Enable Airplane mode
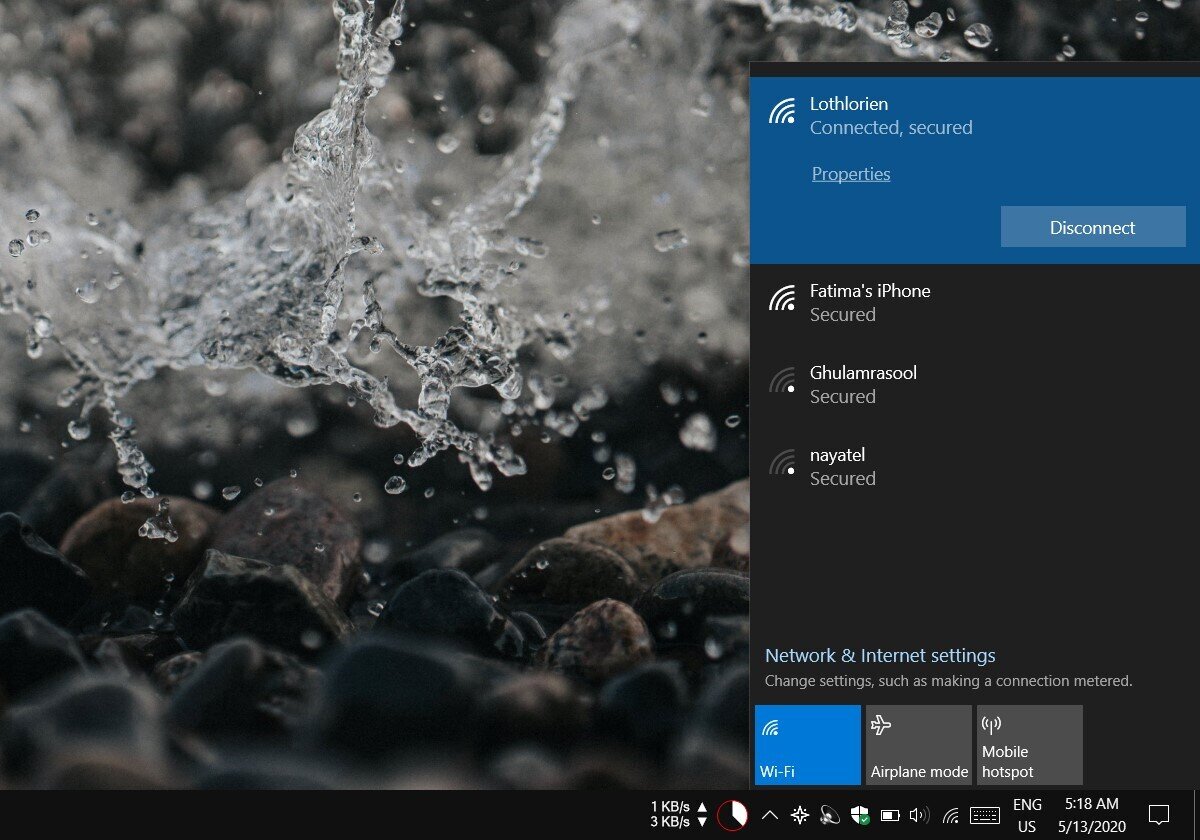This screenshot has height=840, width=1200. pos(918,744)
